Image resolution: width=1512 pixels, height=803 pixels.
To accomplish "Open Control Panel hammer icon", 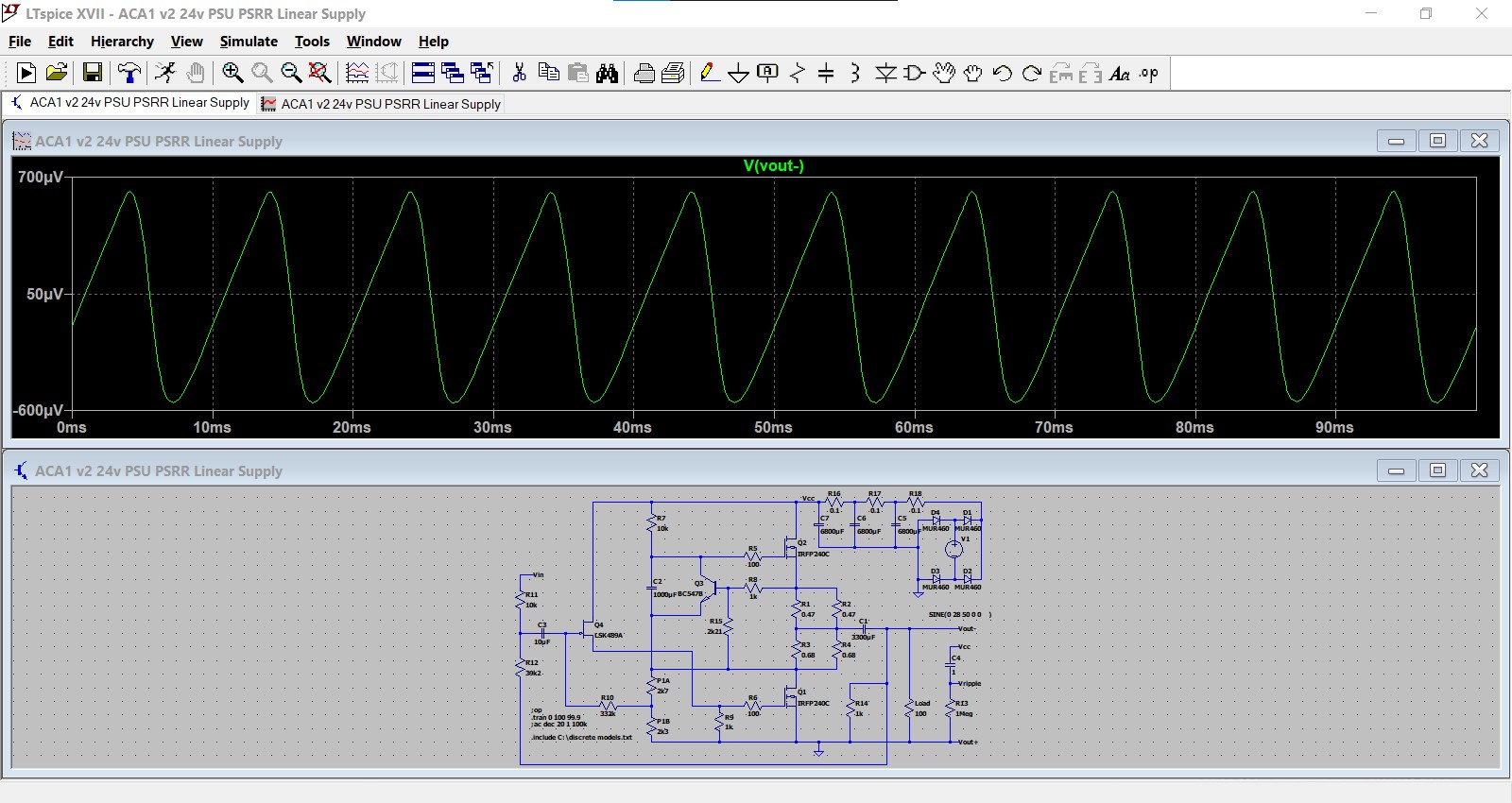I will [129, 73].
